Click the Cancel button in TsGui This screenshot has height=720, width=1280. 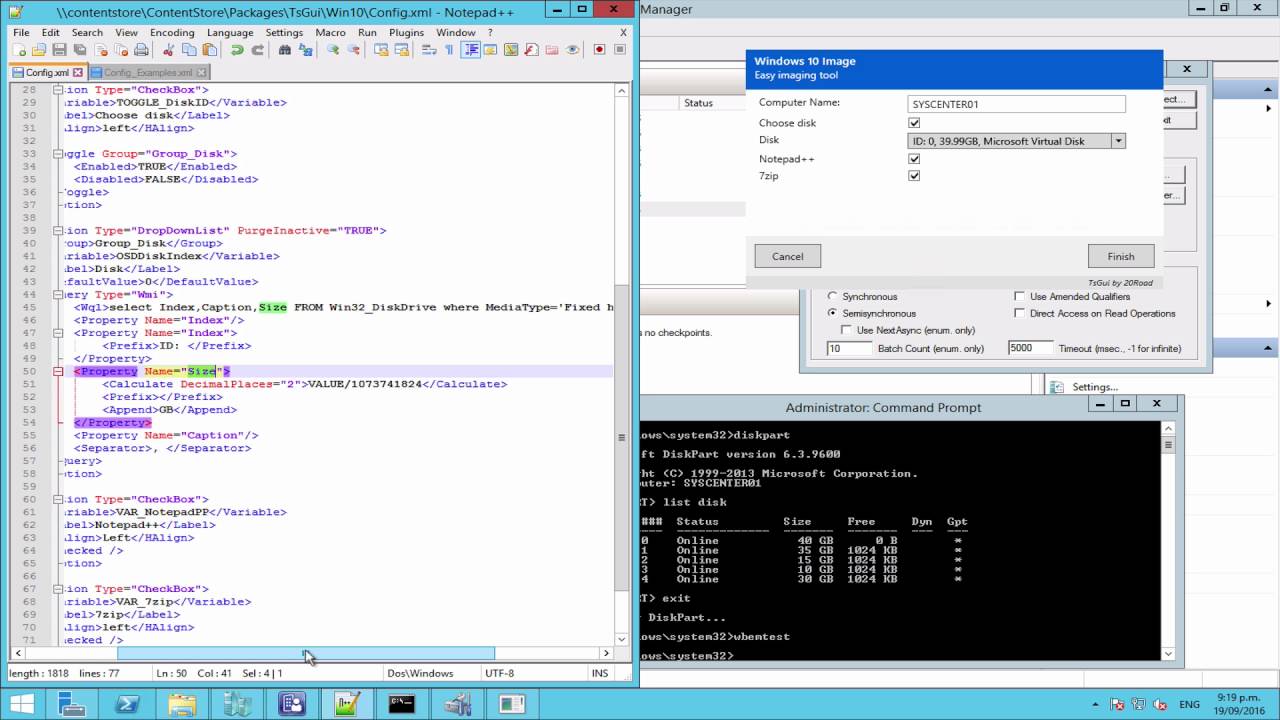[787, 256]
